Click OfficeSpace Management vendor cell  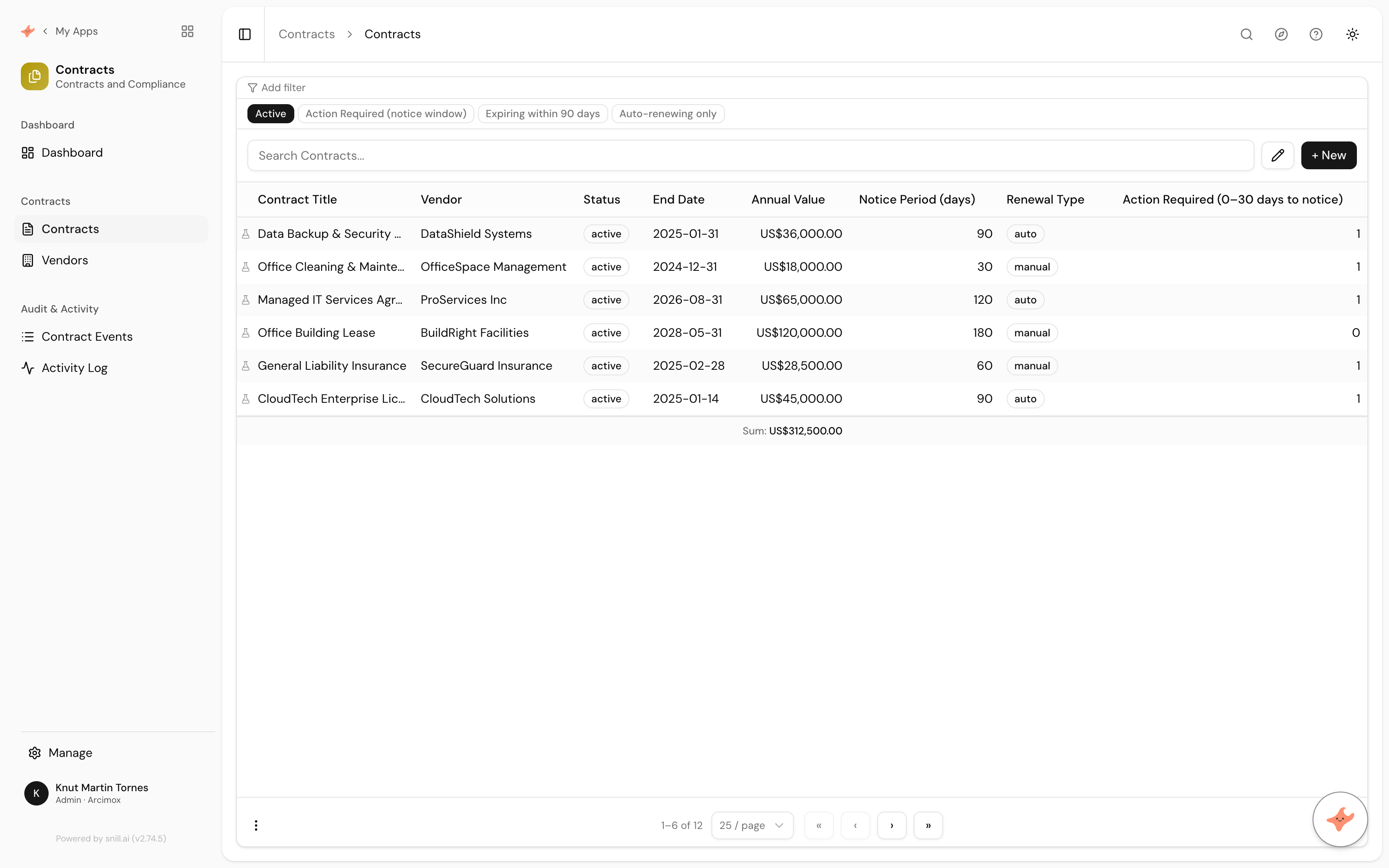(493, 267)
